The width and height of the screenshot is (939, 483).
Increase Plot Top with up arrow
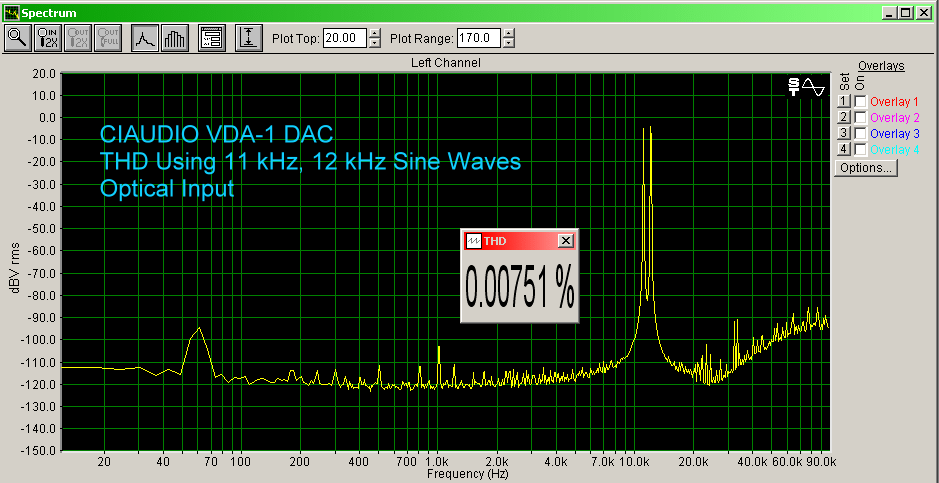375,34
